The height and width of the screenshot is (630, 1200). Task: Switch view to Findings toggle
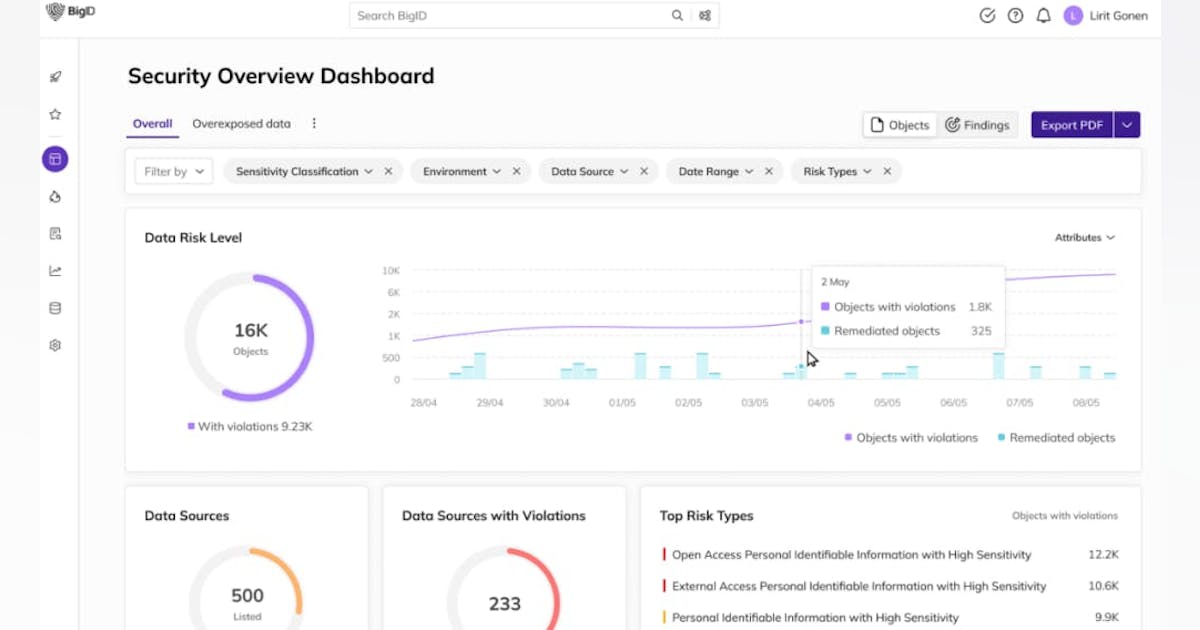(977, 125)
